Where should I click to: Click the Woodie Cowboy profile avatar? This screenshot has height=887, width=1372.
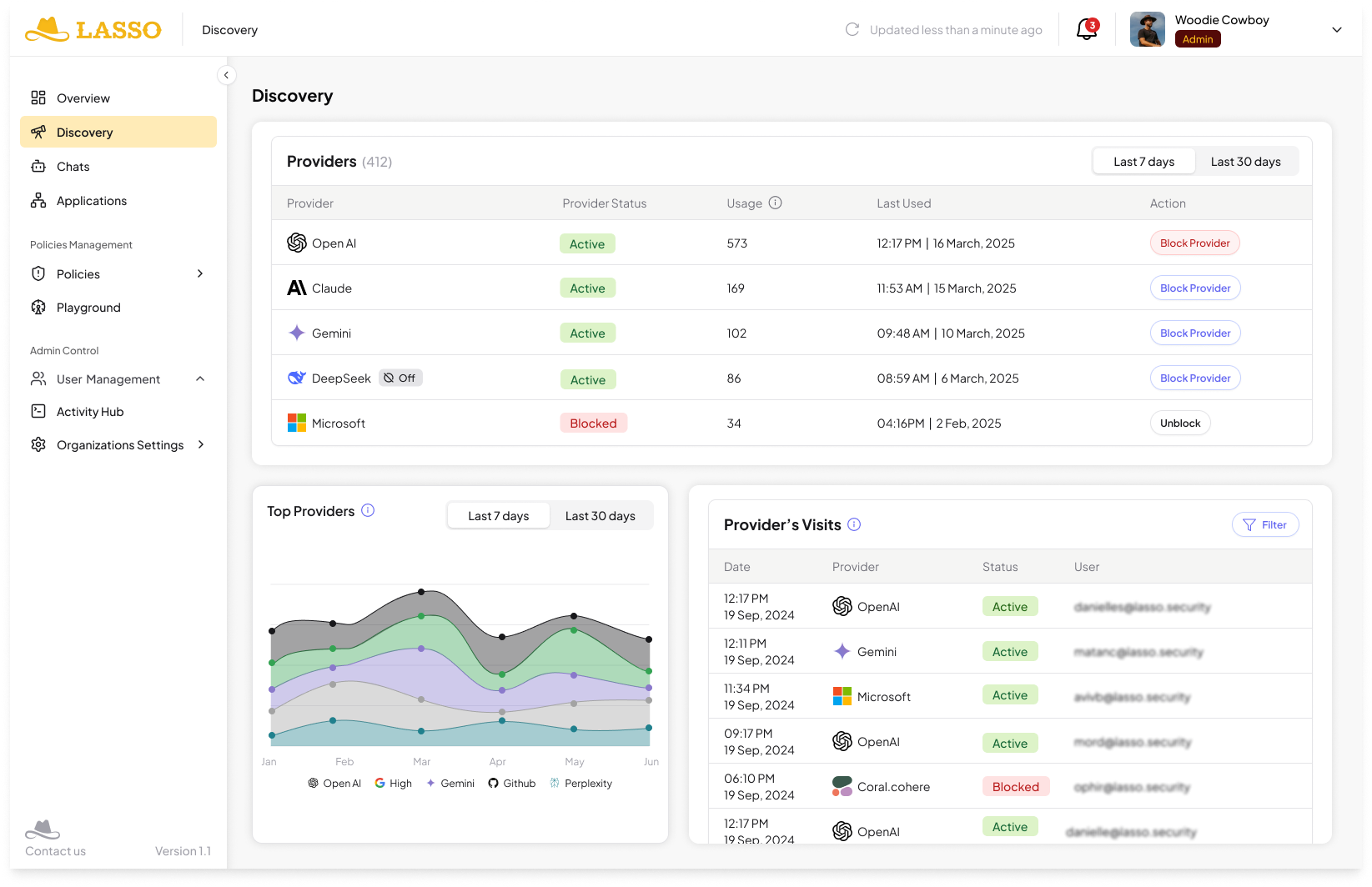(x=1147, y=30)
